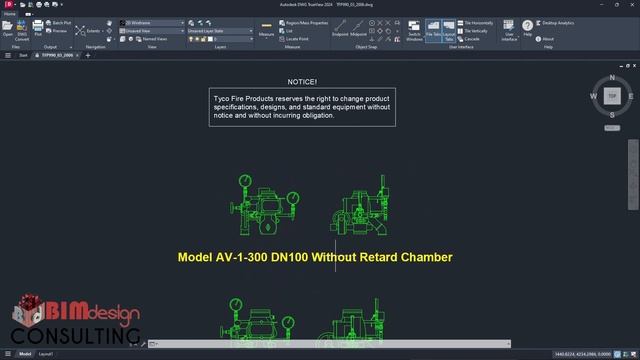Toggle layer lock padlock icon
Viewport: 640px width, 360px height.
[x=203, y=39]
